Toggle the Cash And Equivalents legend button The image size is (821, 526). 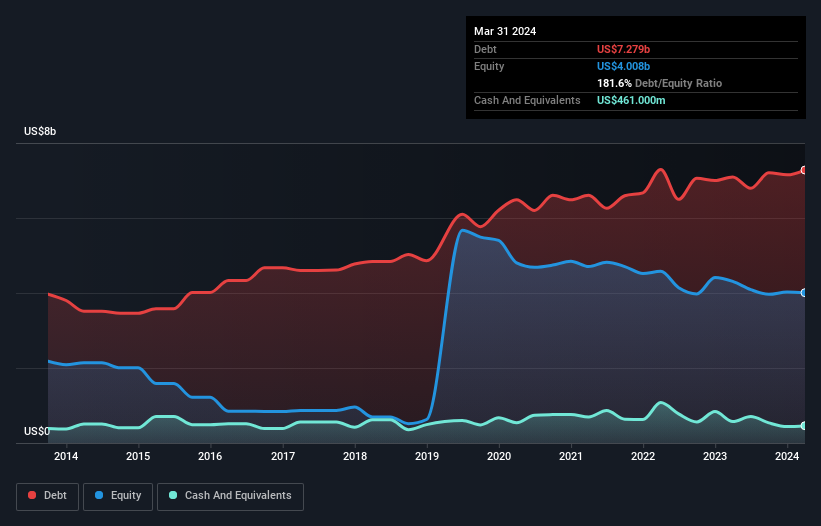[x=230, y=496]
